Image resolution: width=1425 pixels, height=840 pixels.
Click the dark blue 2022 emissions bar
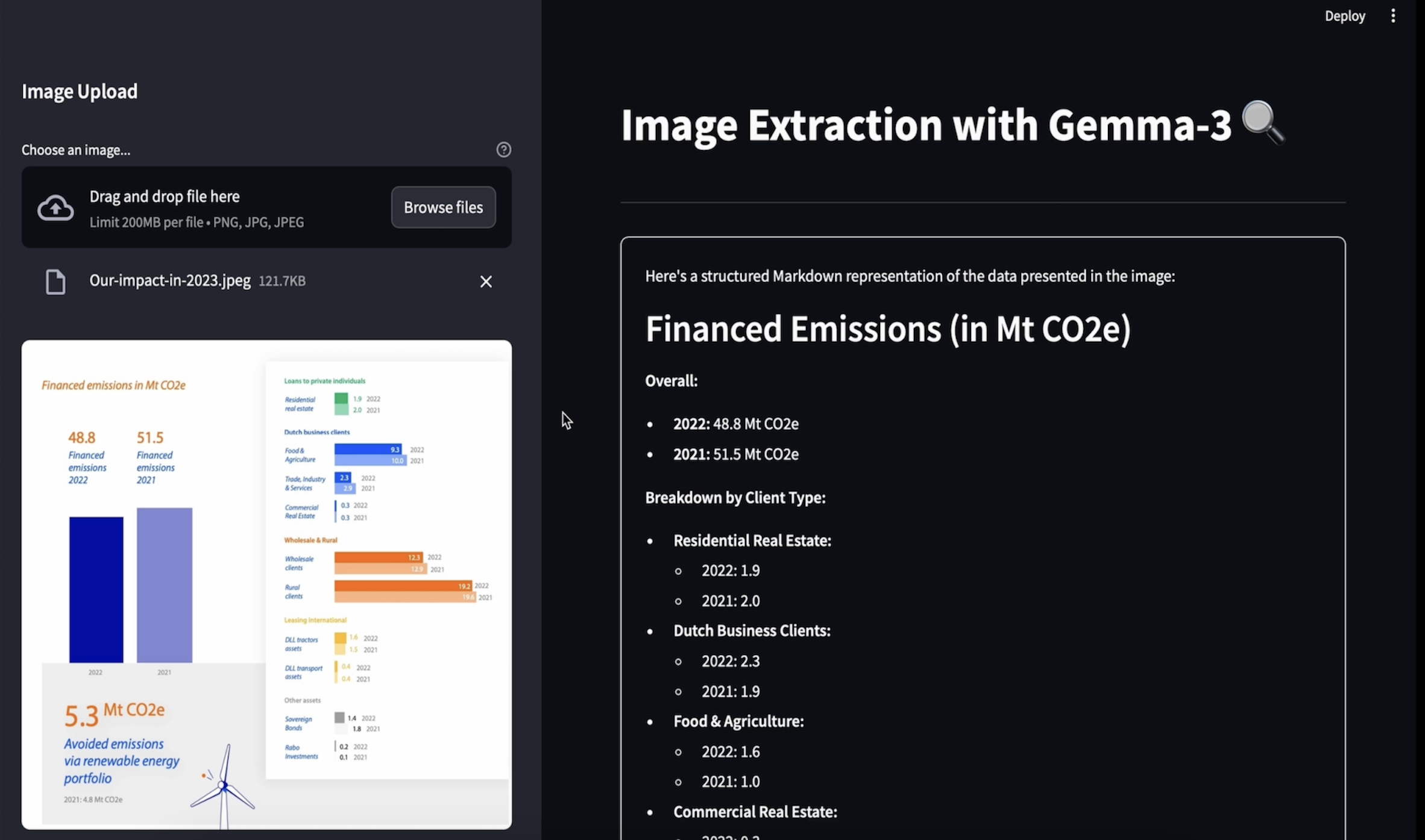pos(96,589)
